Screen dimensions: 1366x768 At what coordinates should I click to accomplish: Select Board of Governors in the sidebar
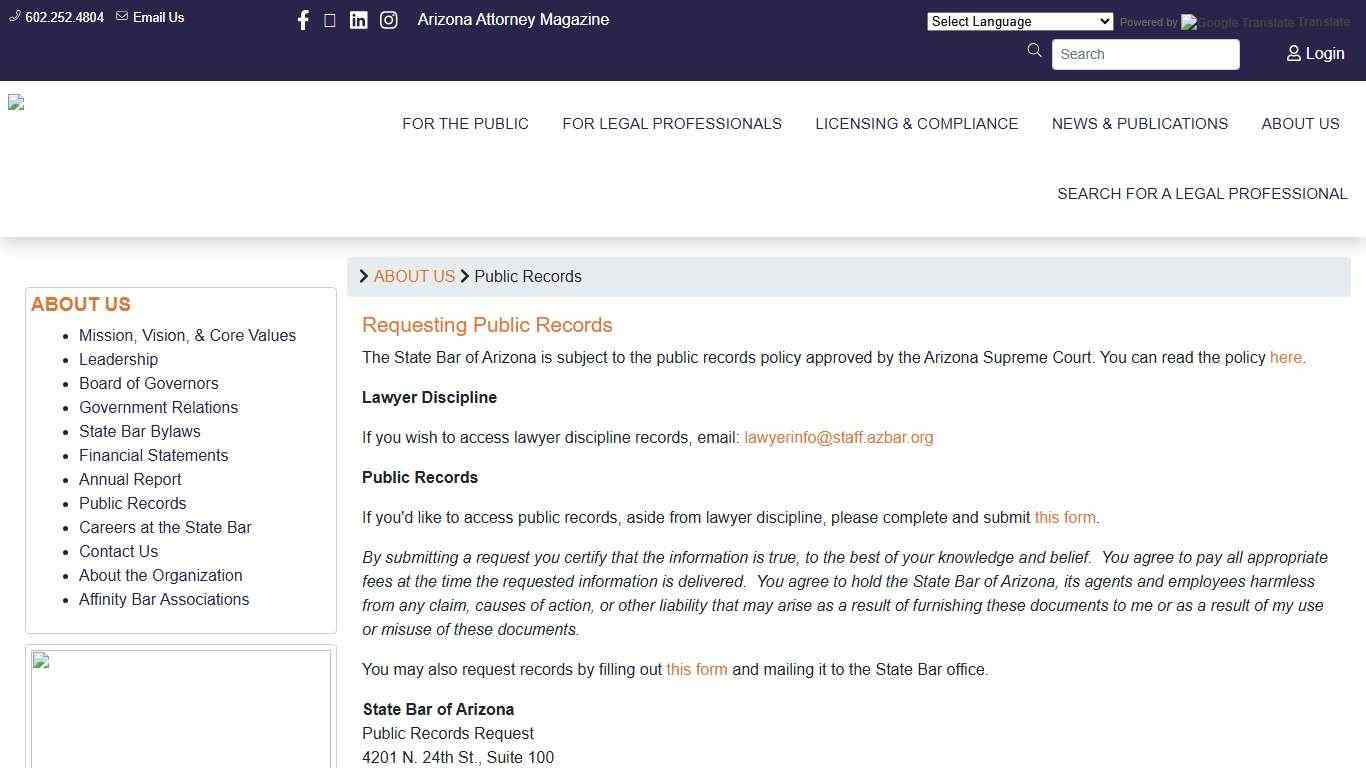[x=148, y=383]
